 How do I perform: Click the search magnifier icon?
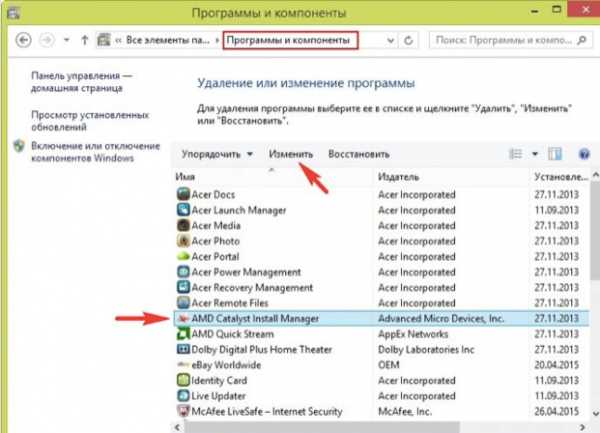pyautogui.click(x=582, y=40)
